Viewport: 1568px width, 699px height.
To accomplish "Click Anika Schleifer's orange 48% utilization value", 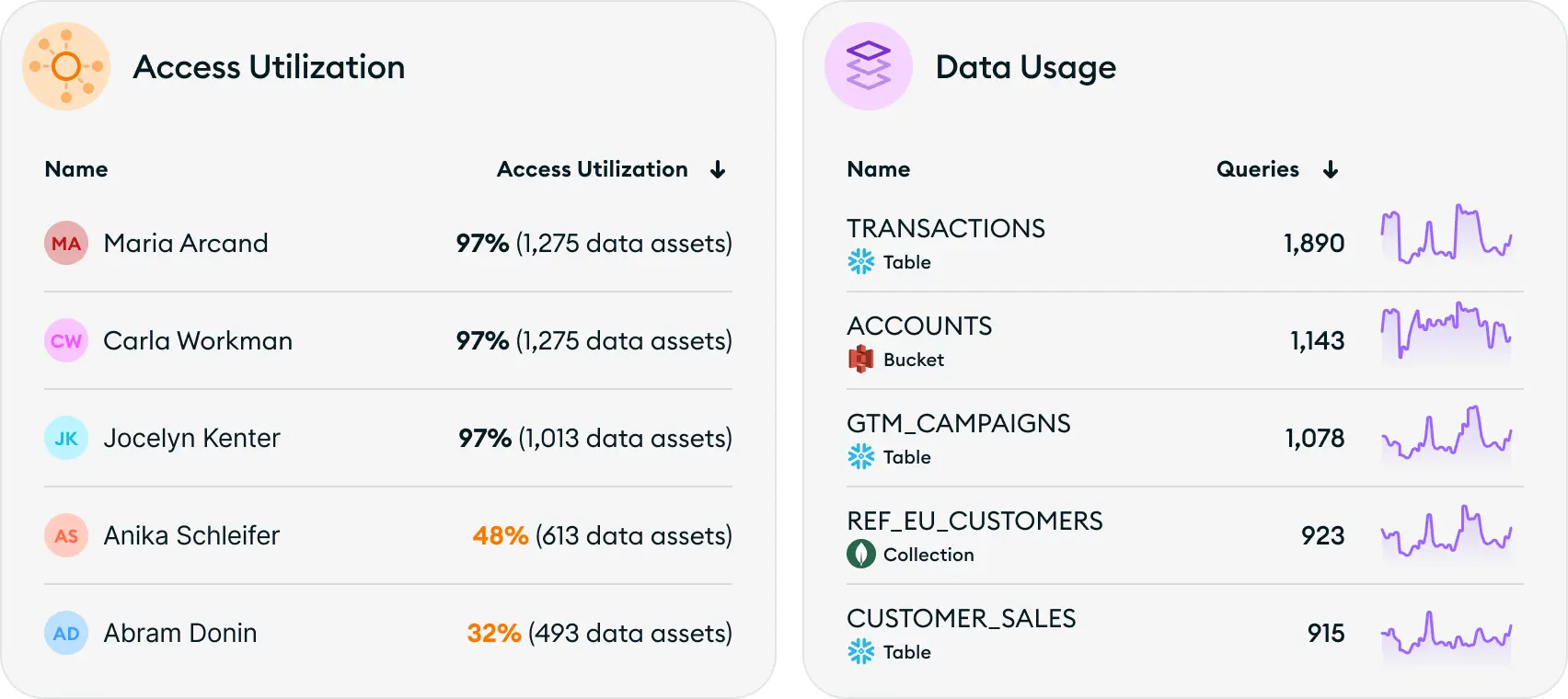I will (x=501, y=535).
